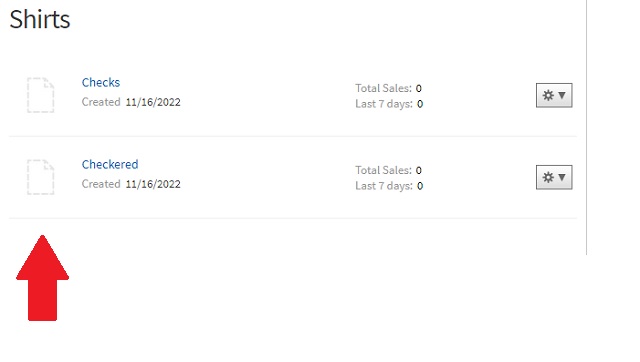
Task: Open the Checks shirt link
Action: [101, 82]
